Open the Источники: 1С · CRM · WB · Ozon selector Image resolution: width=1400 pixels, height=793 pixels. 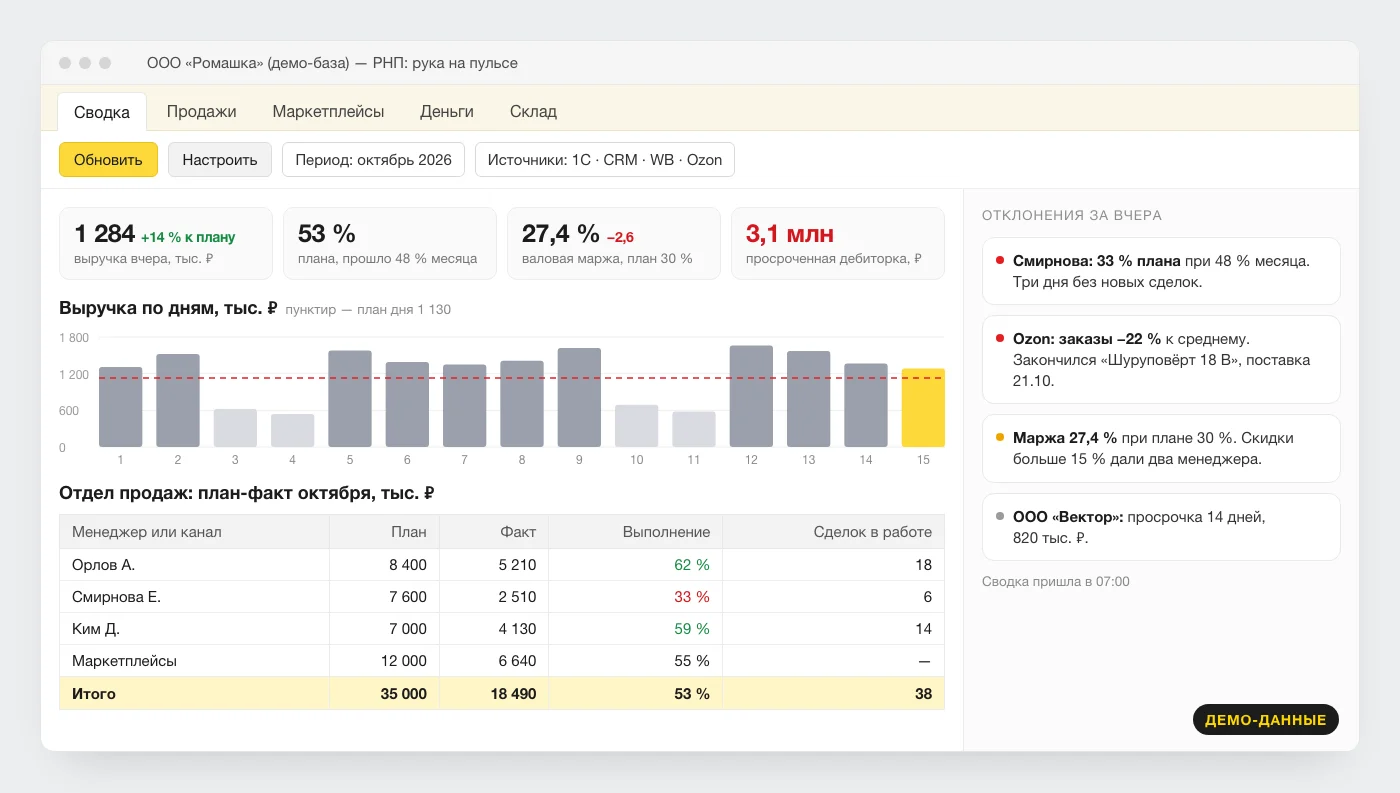(605, 159)
